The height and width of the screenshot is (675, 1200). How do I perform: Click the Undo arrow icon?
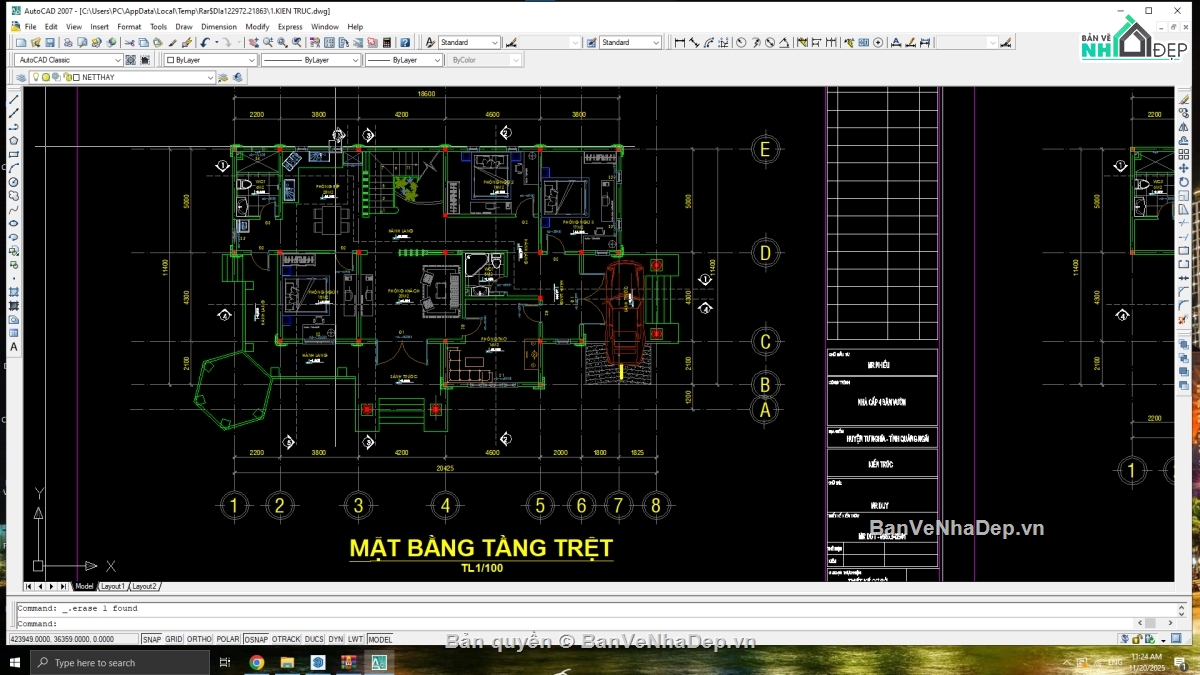tap(205, 42)
